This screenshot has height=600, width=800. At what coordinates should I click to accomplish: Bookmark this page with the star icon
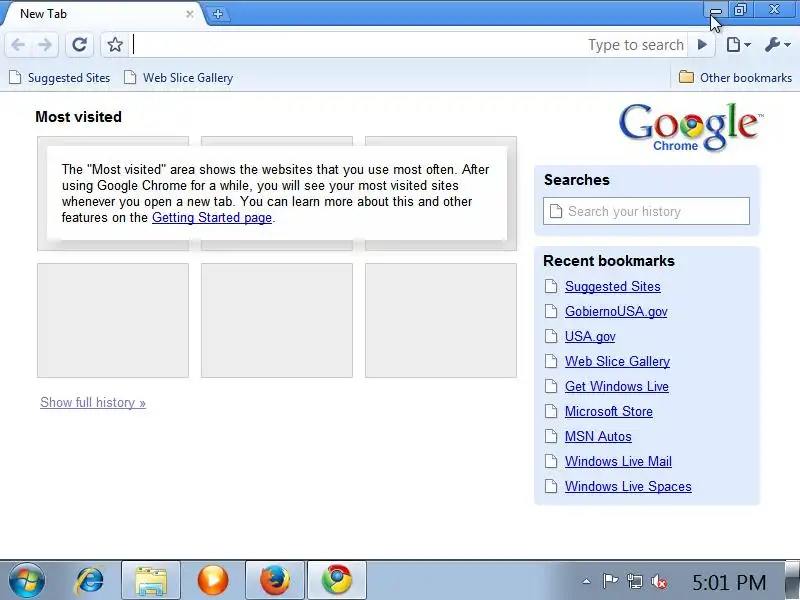pos(115,45)
